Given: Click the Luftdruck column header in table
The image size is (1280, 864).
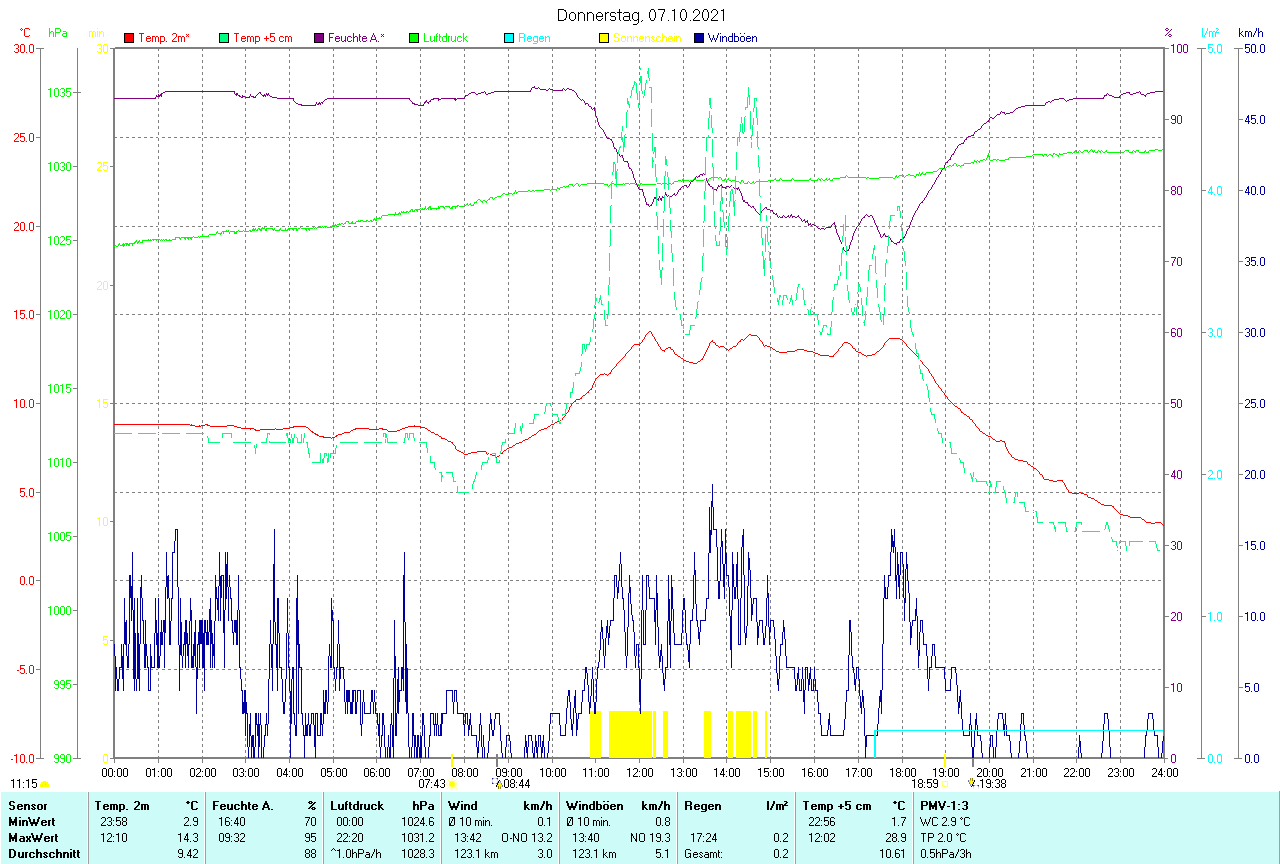Looking at the screenshot, I should click(x=355, y=806).
